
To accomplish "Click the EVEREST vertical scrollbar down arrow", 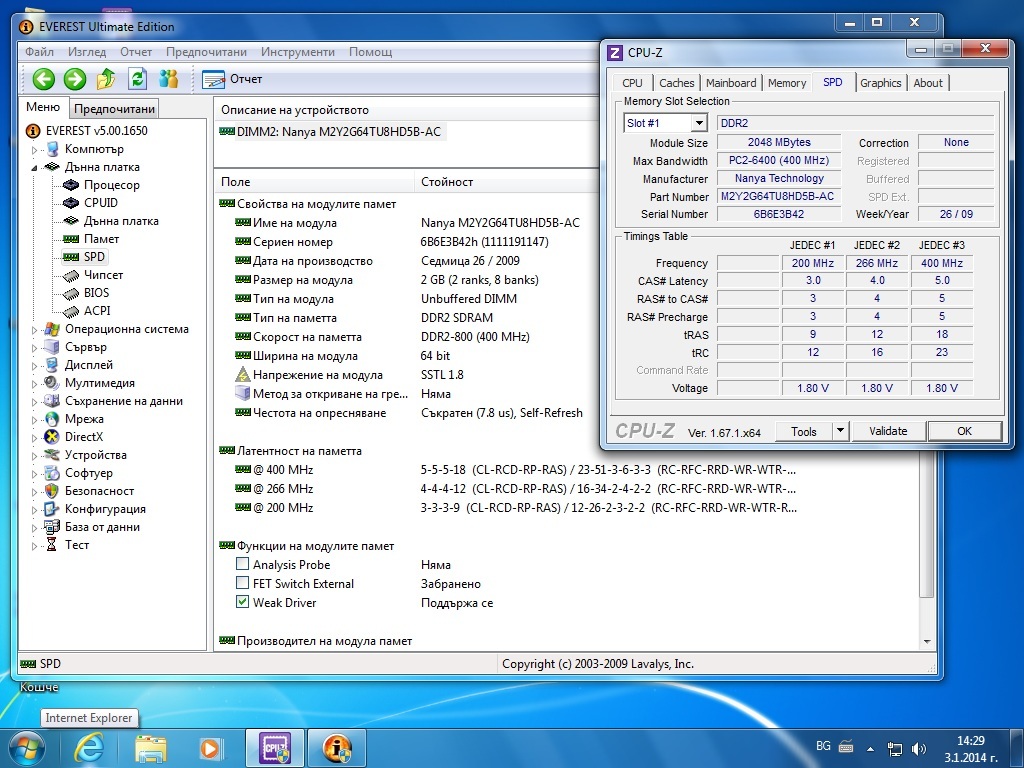I will pyautogui.click(x=927, y=642).
